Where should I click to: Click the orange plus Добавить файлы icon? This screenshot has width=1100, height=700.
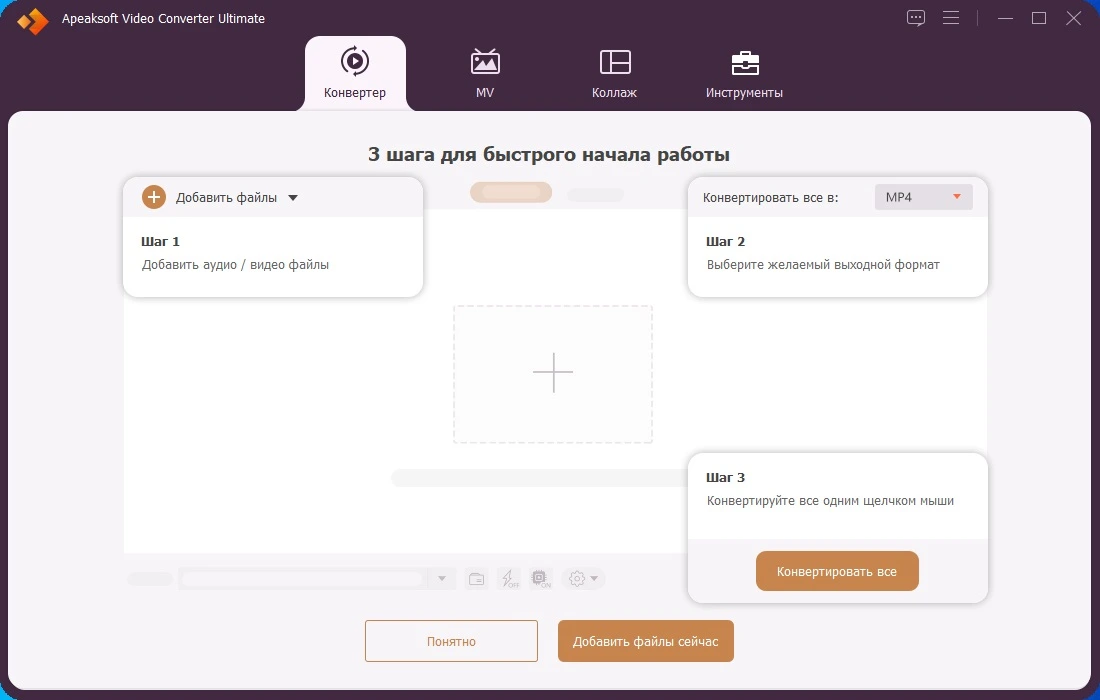click(x=154, y=197)
